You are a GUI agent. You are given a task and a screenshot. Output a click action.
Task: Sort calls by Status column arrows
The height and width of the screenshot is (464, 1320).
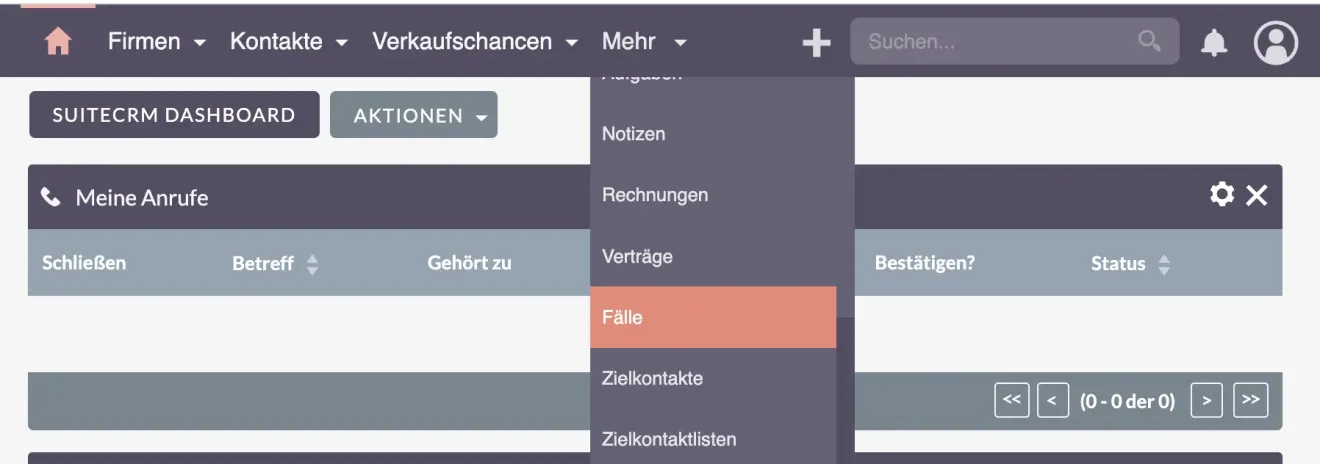tap(1163, 264)
